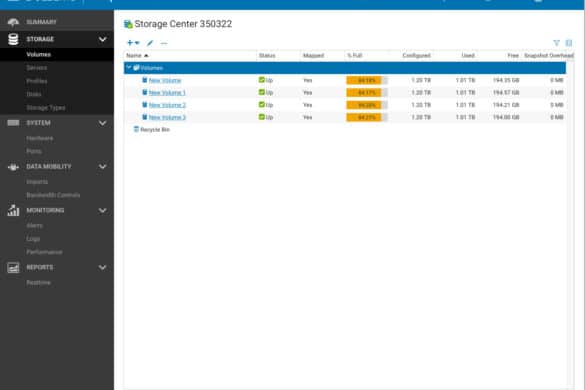
Task: Open the filter funnel icon
Action: [x=556, y=43]
